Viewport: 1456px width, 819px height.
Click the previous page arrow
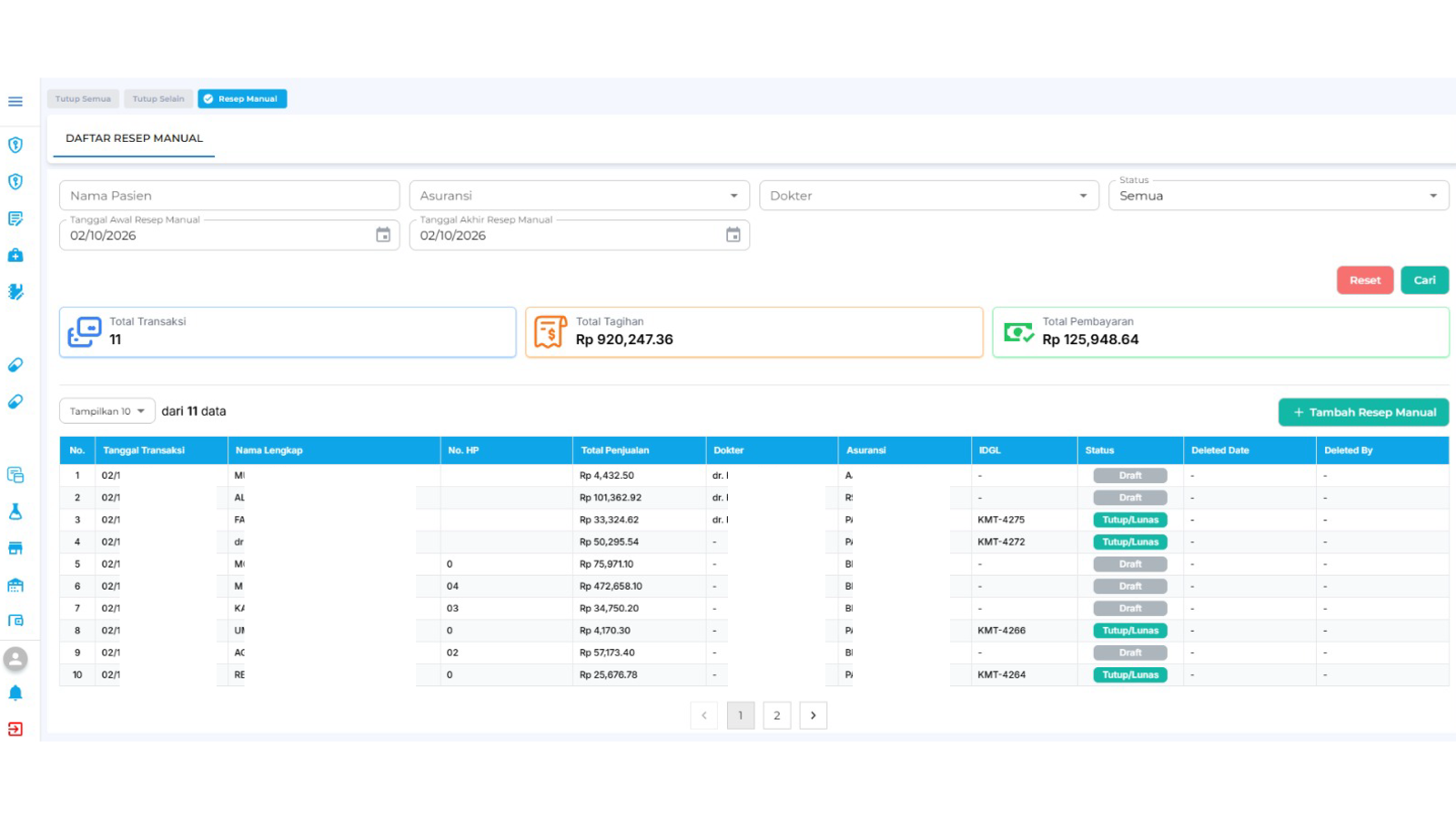pos(704,715)
